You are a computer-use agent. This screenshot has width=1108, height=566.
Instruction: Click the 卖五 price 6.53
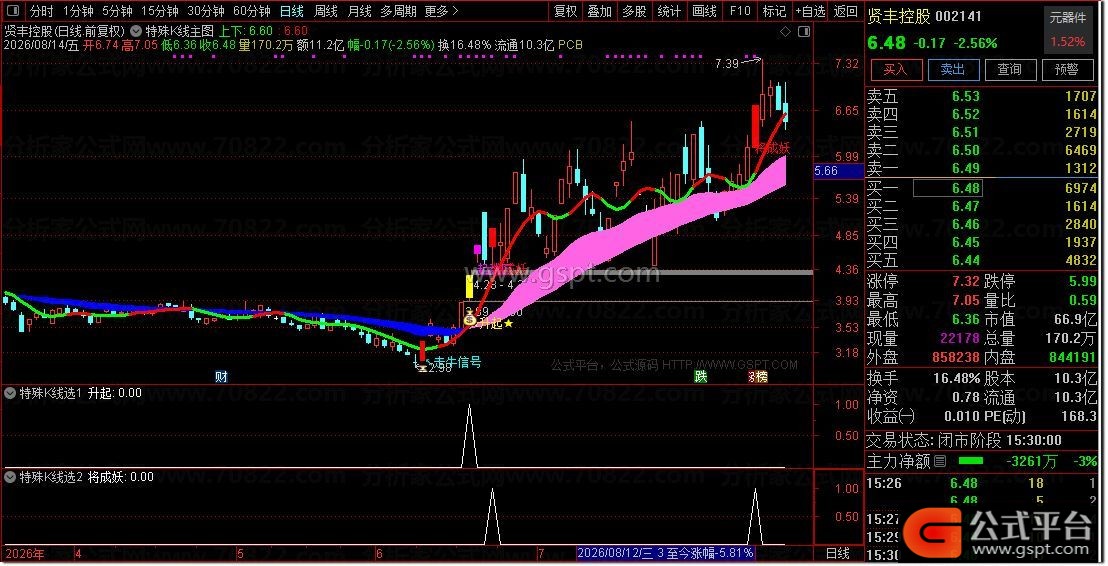(965, 96)
